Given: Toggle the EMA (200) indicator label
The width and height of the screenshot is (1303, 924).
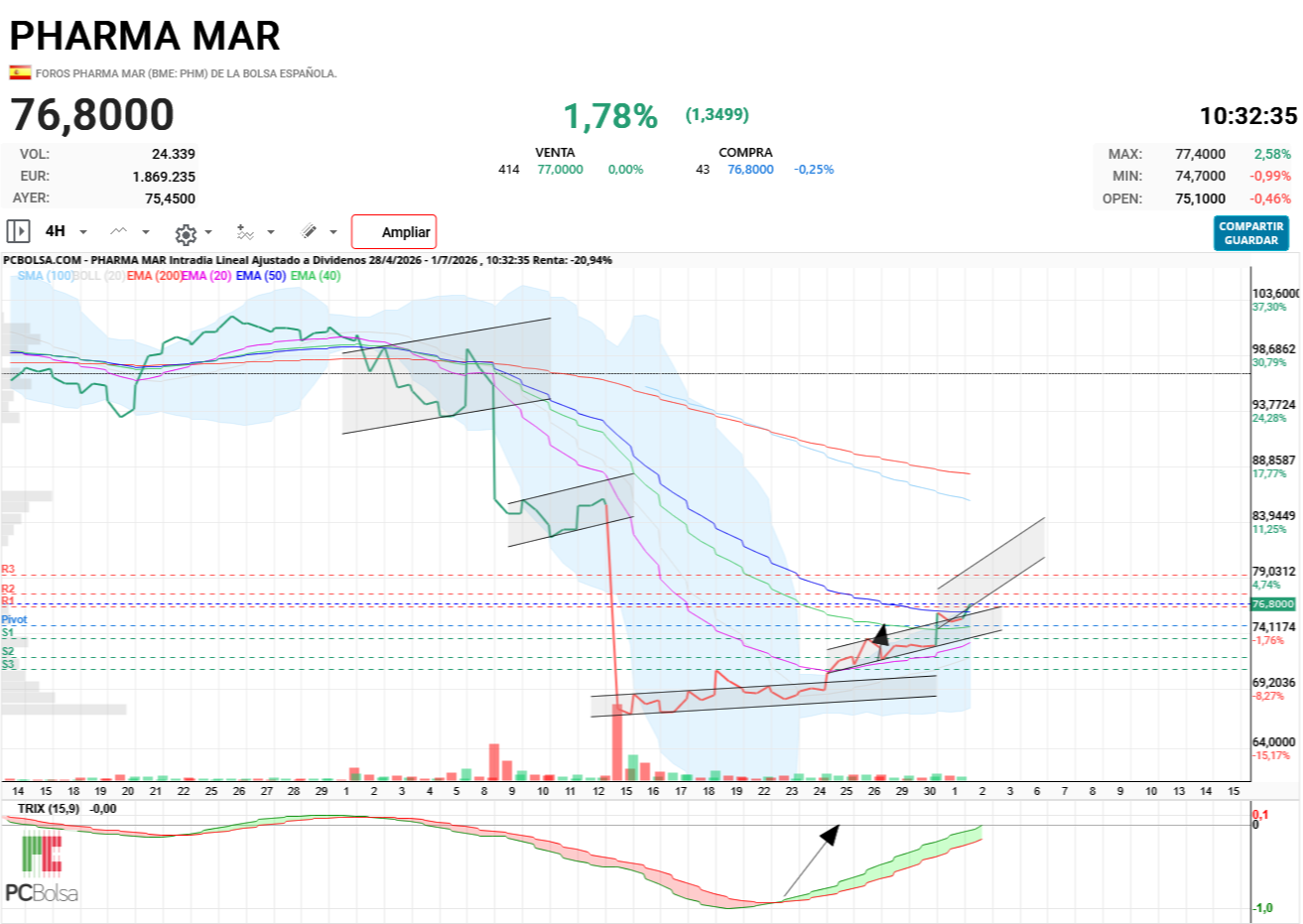Looking at the screenshot, I should 154,276.
